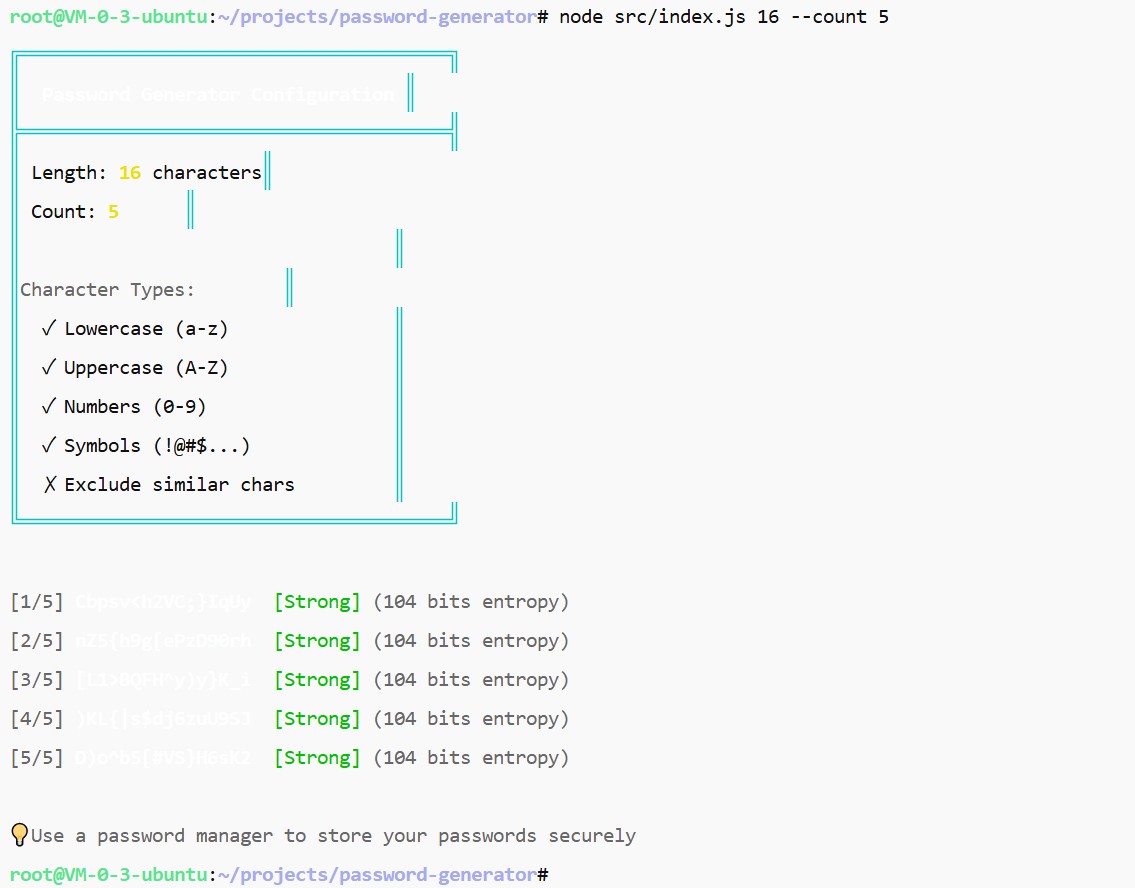Click the [Strong] label on row 2/5
1135x888 pixels.
click(317, 641)
